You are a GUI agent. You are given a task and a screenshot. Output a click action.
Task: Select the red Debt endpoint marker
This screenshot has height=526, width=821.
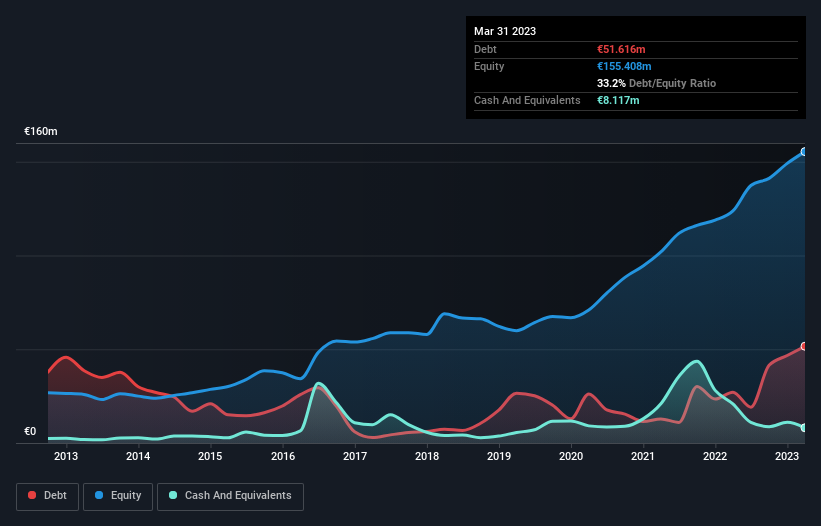pyautogui.click(x=804, y=346)
